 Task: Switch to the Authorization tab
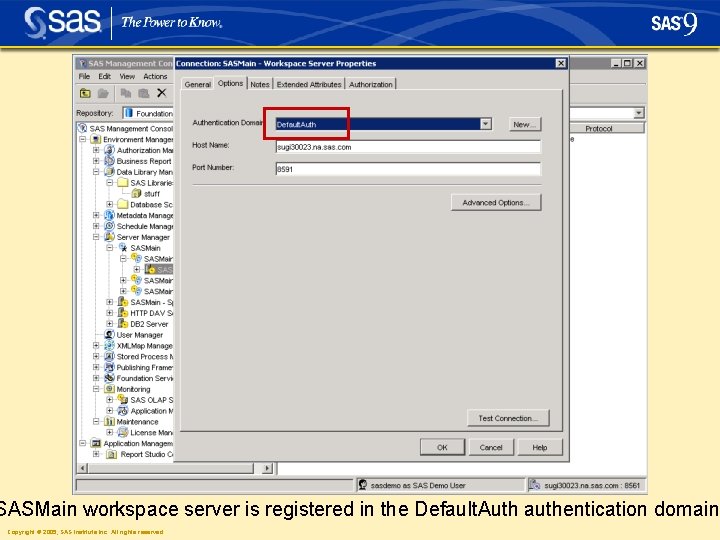371,84
